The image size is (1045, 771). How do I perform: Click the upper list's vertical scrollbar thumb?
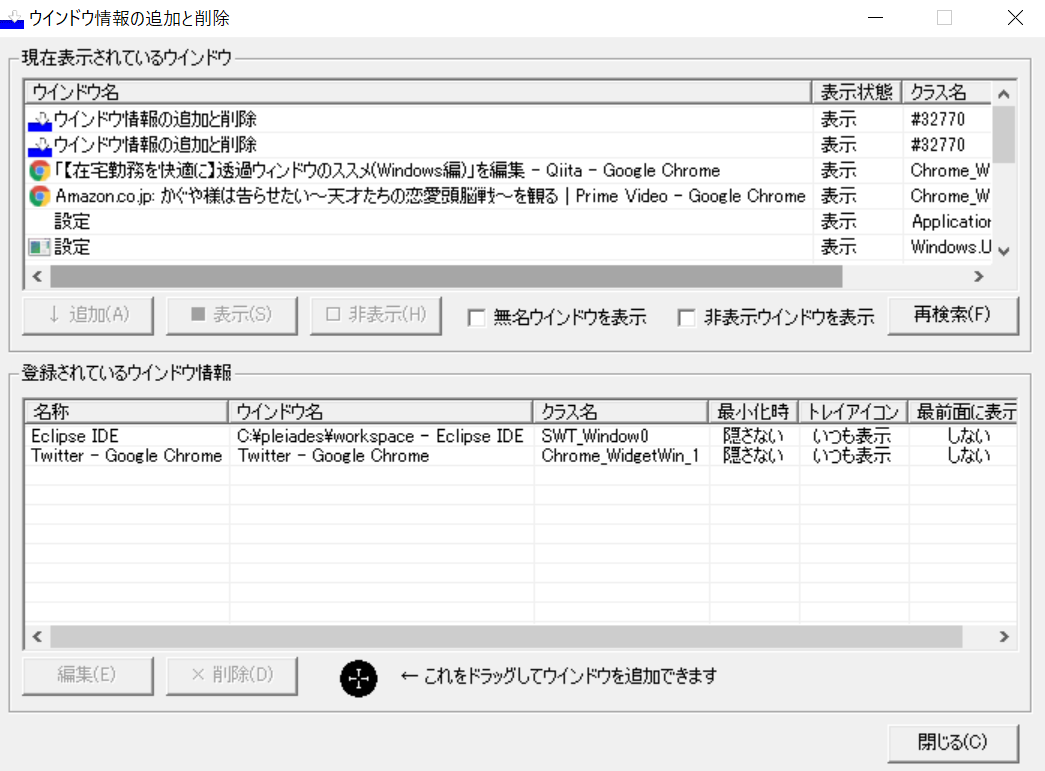tap(1004, 135)
